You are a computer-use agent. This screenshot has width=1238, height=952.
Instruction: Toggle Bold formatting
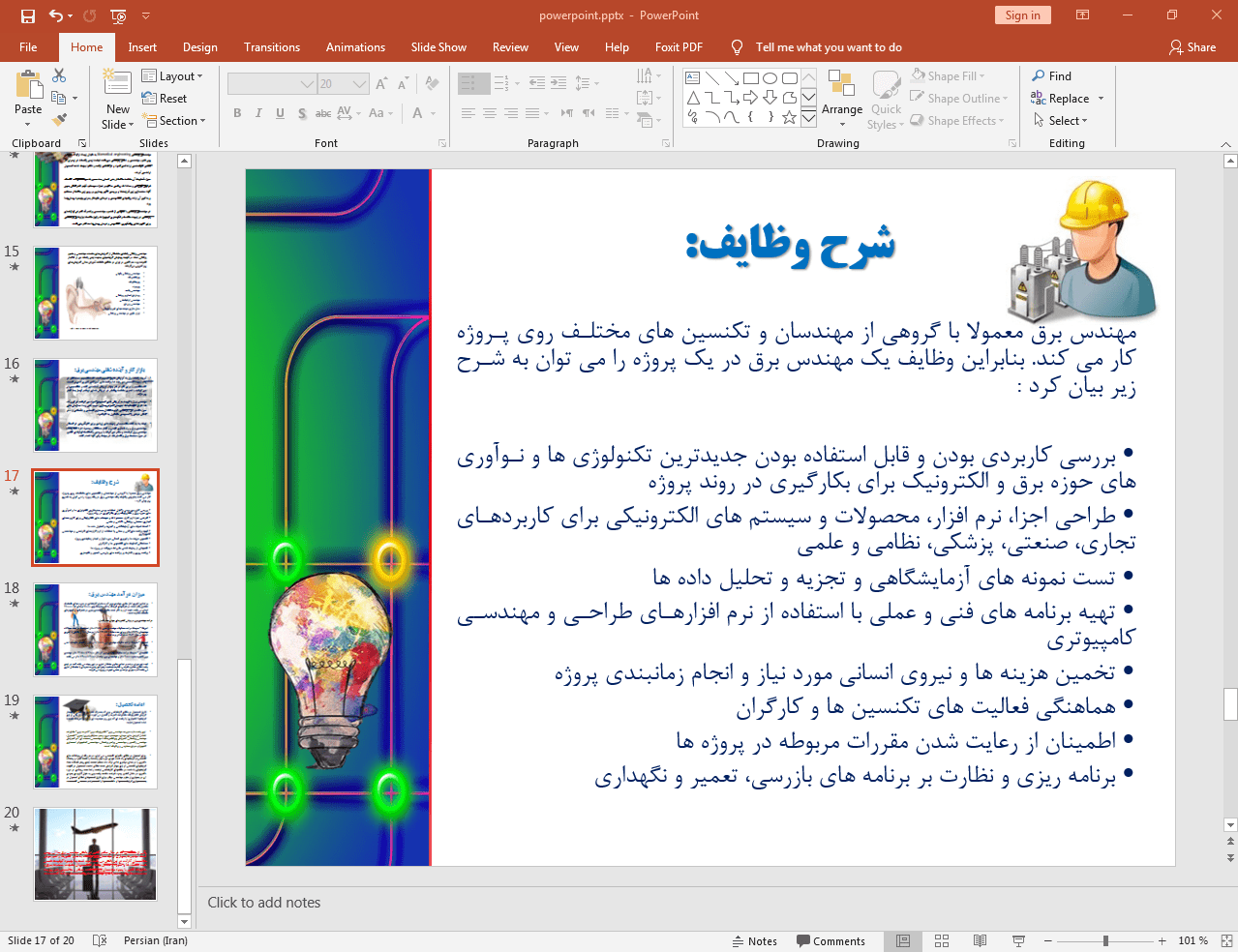tap(237, 113)
